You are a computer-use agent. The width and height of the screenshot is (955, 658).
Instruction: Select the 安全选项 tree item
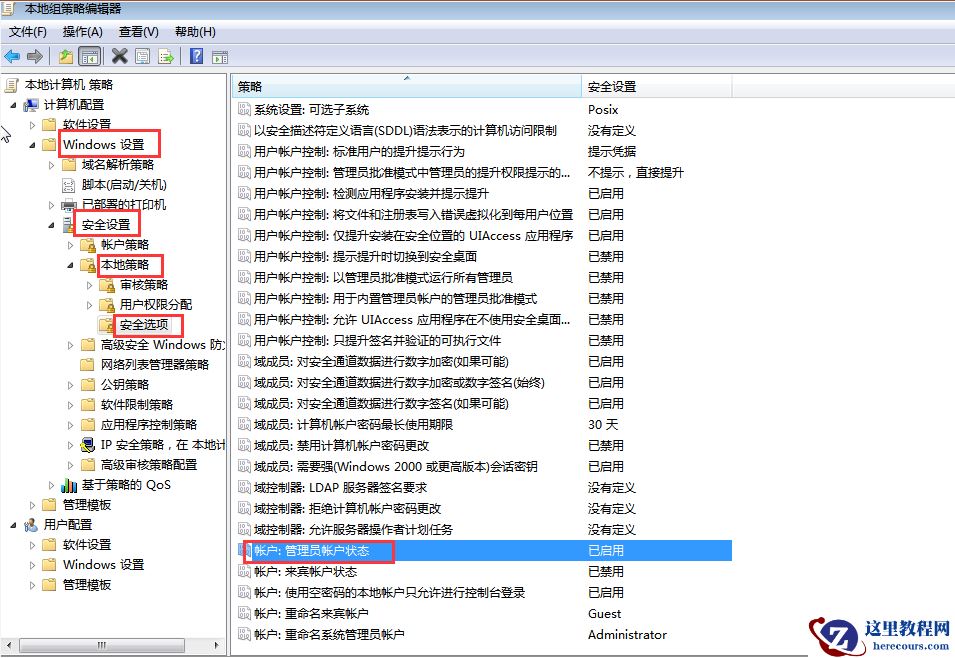(x=147, y=324)
